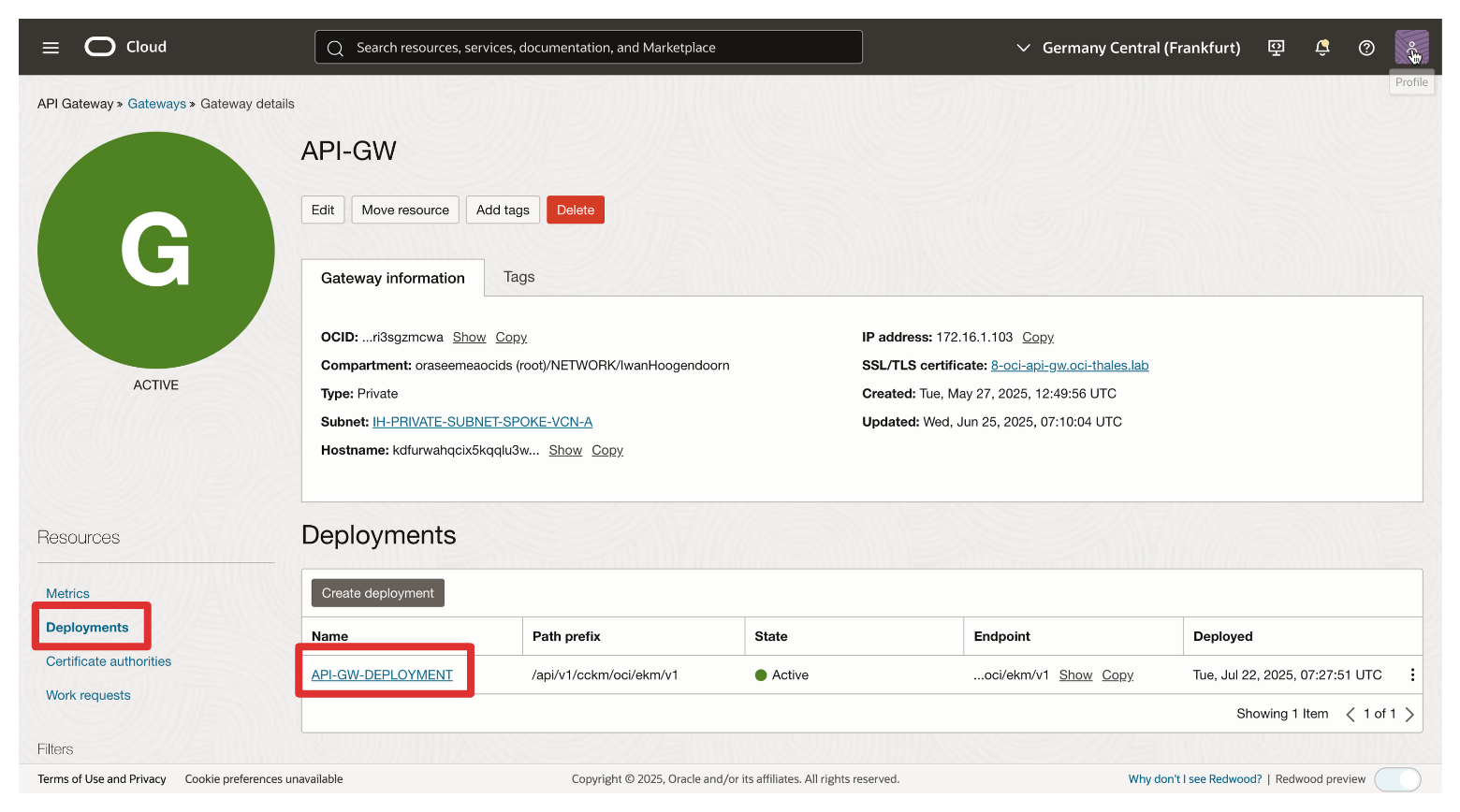Open the Profile avatar menu

pos(1410,47)
